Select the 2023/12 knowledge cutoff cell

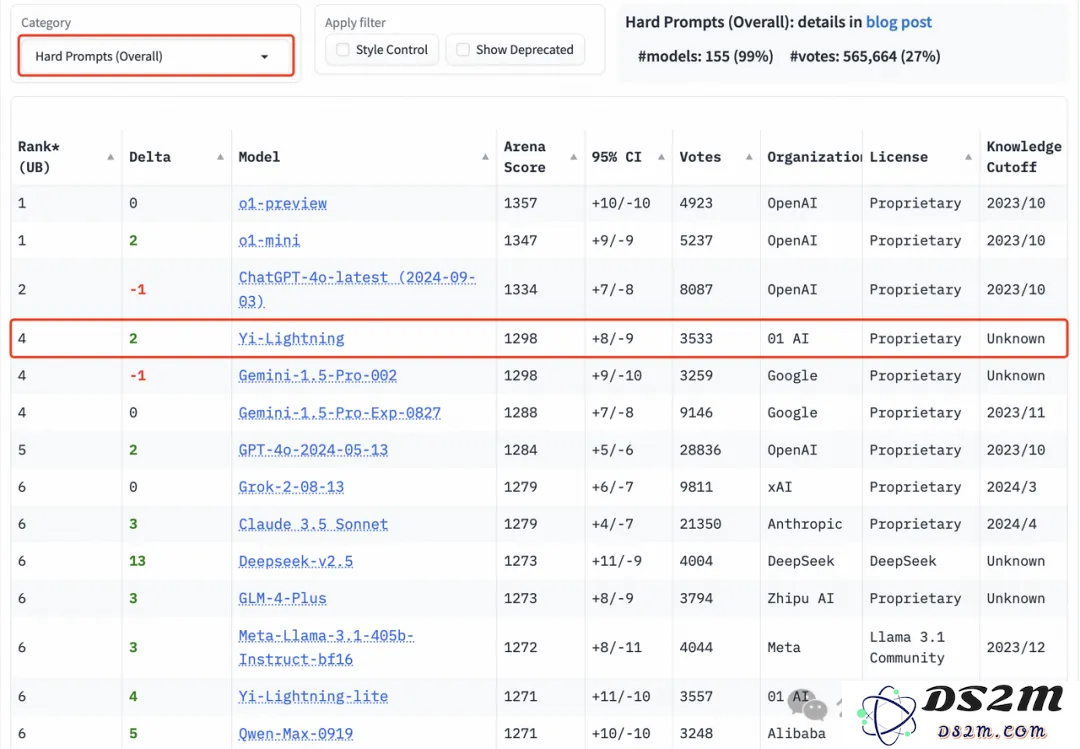click(x=1015, y=648)
